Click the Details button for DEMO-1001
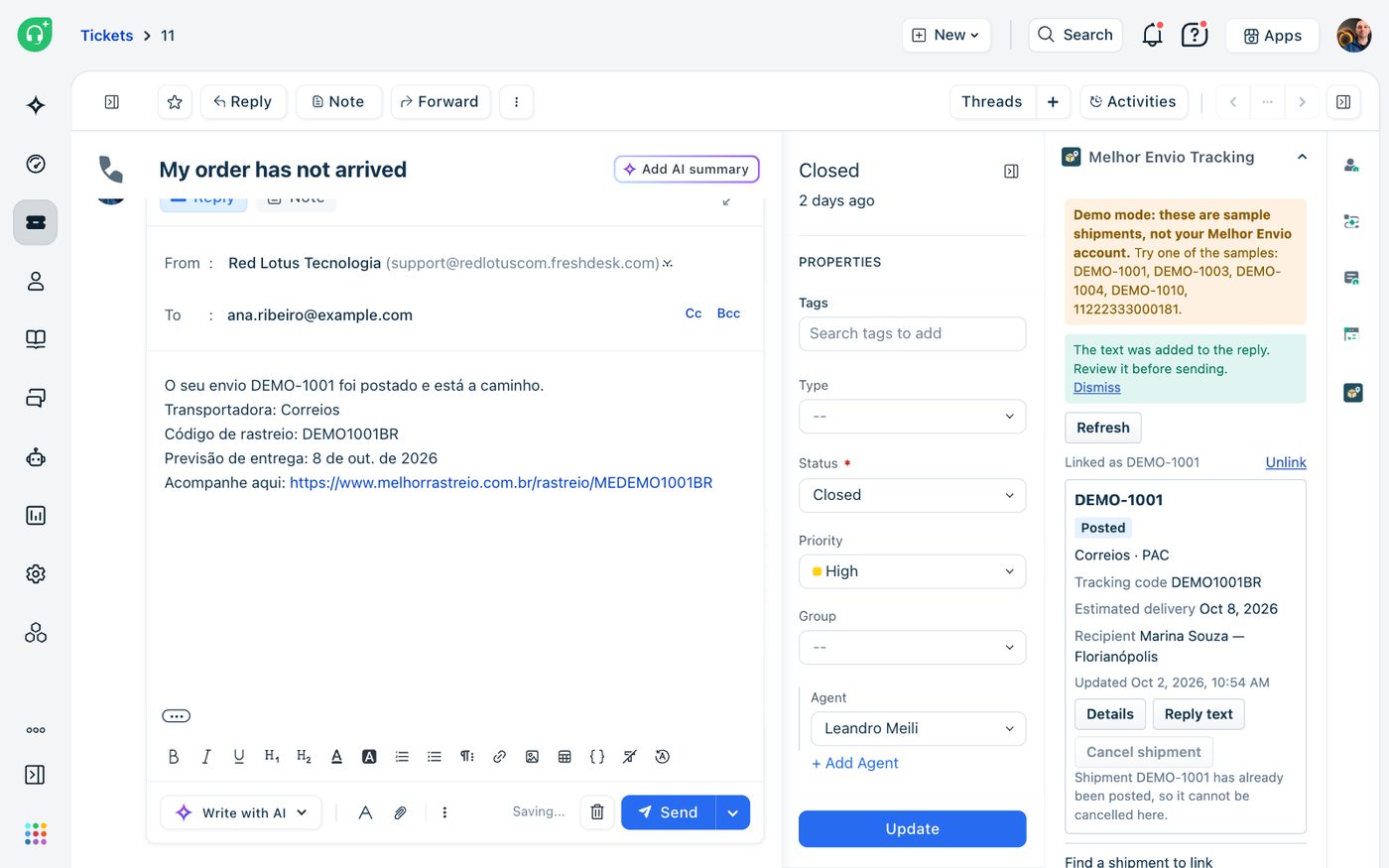 pos(1110,714)
